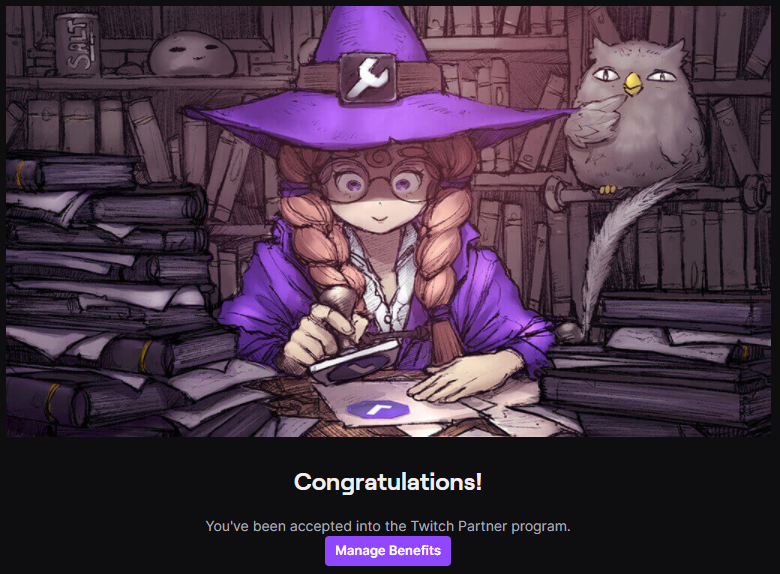This screenshot has height=574, width=780.
Task: Click the wrench emblem on the witch's hat
Action: 368,79
